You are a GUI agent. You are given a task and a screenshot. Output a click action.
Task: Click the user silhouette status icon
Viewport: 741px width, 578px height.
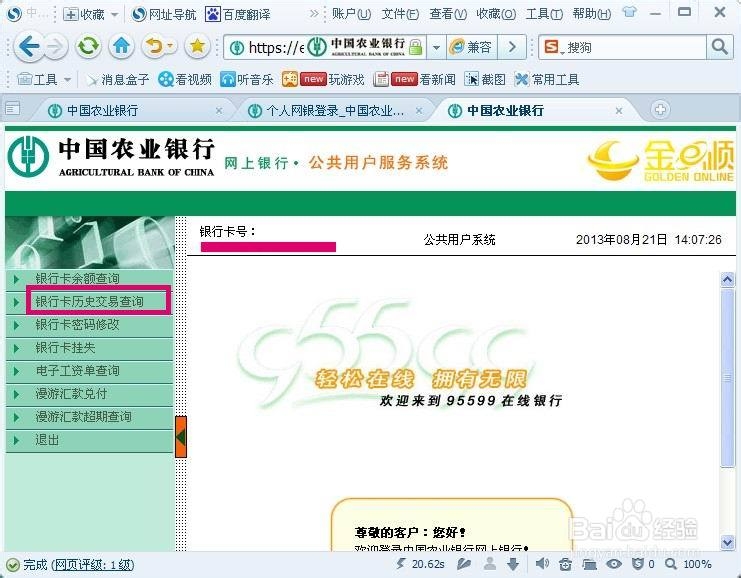coord(490,563)
